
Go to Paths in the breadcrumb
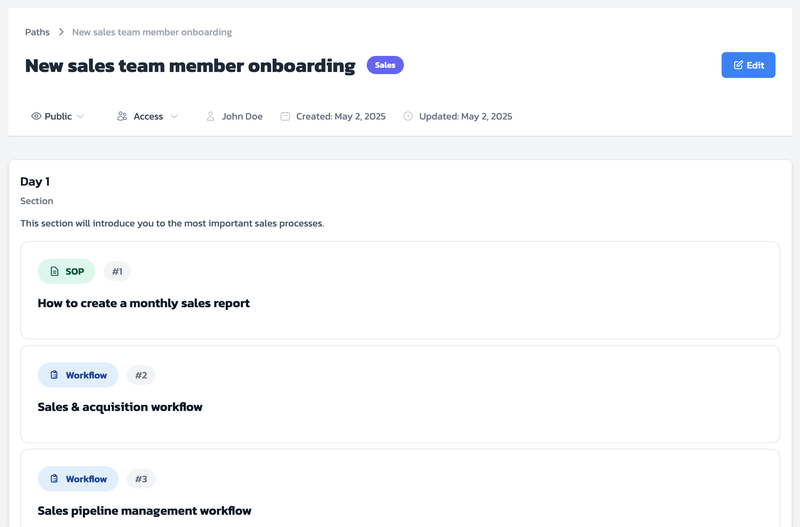[x=37, y=32]
